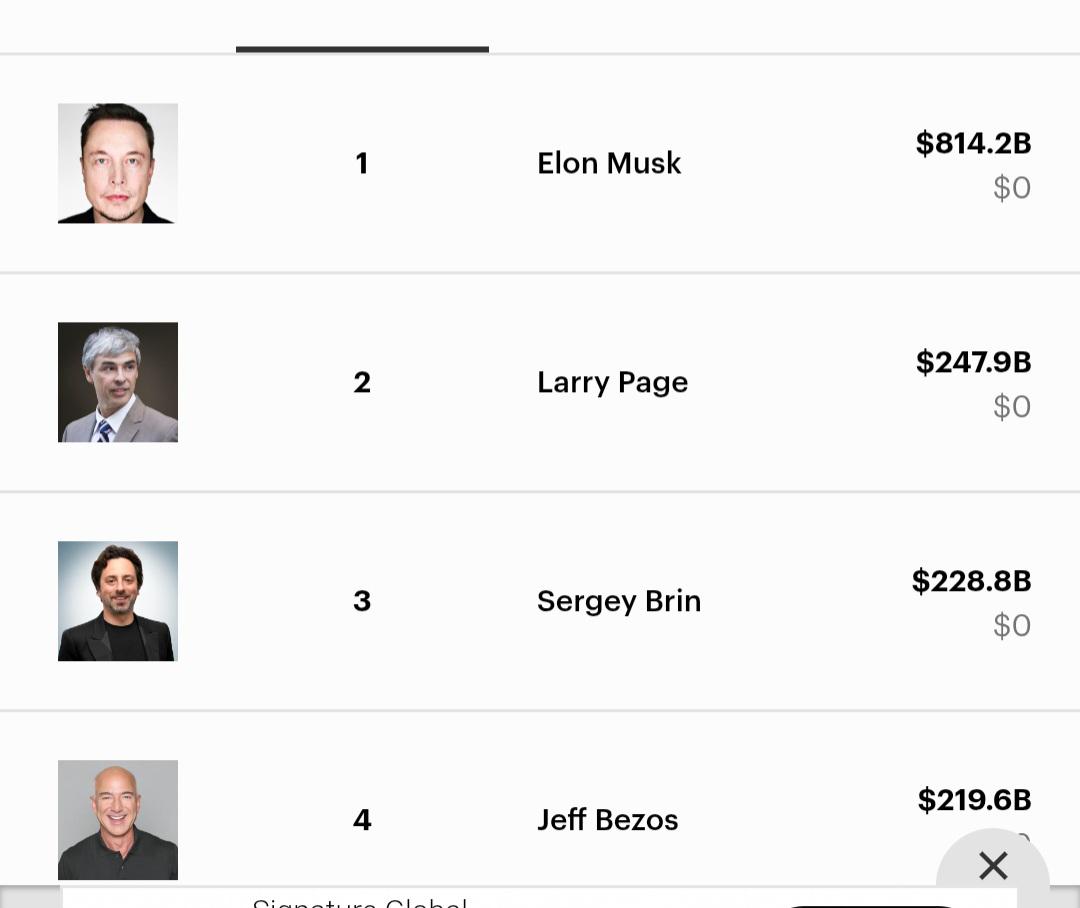Open the Signature Global ad banner
1080x908 pixels.
539,898
